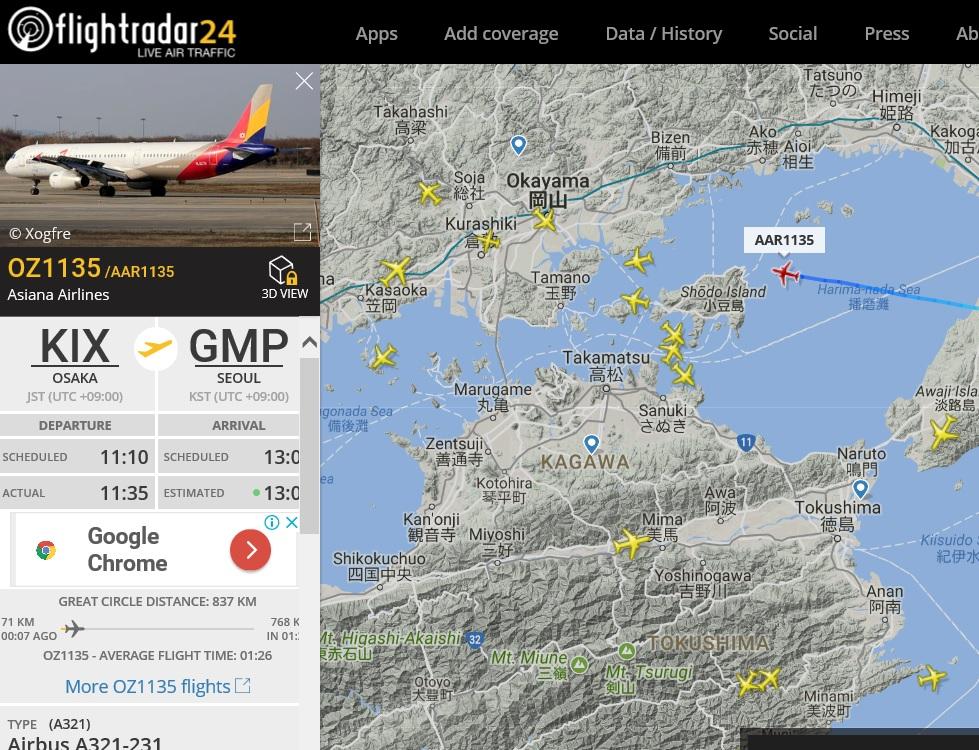Open the 3D VIEW cube icon

pyautogui.click(x=283, y=270)
